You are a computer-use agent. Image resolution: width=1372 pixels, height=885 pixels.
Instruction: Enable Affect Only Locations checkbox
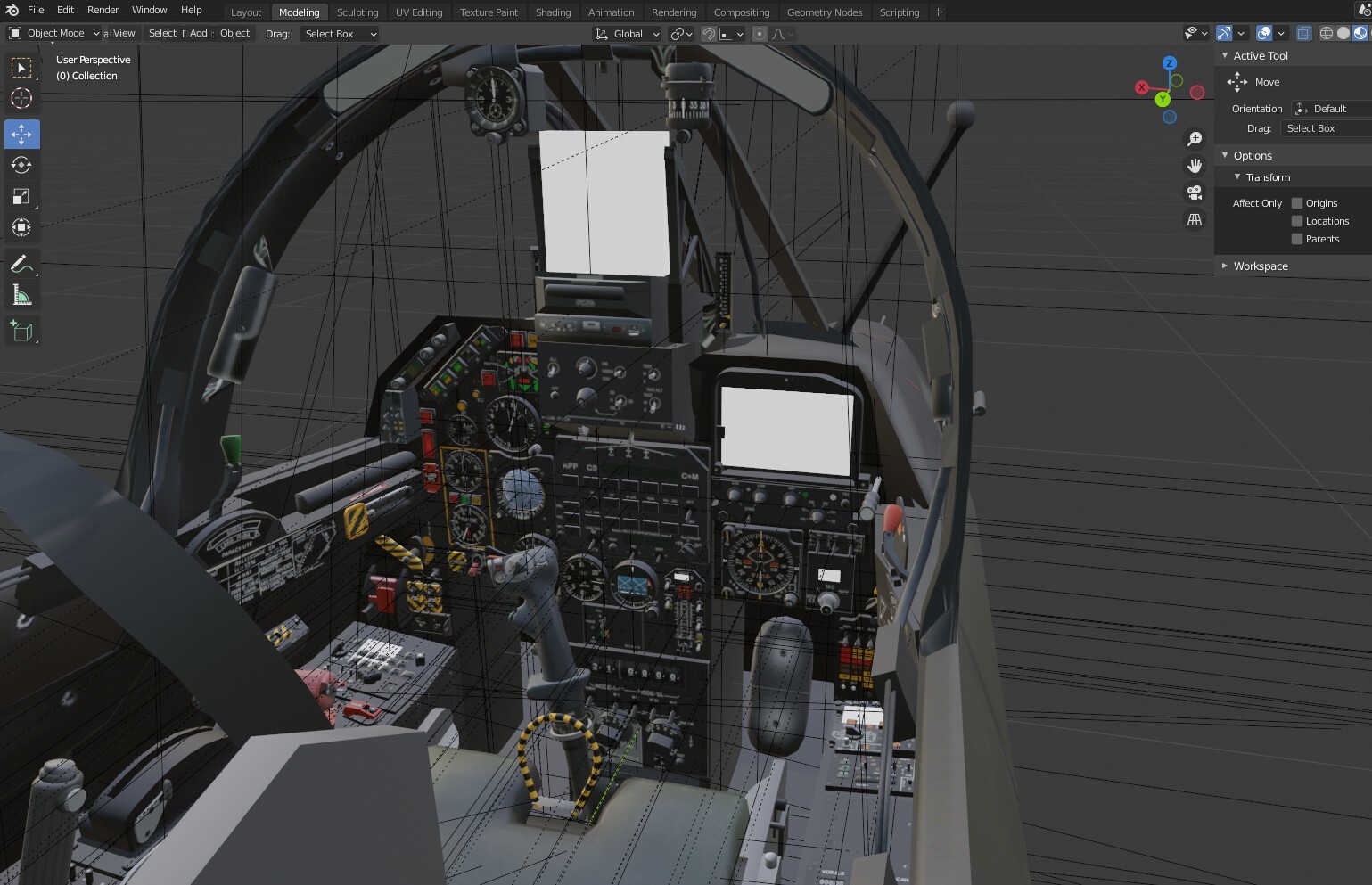coord(1297,221)
